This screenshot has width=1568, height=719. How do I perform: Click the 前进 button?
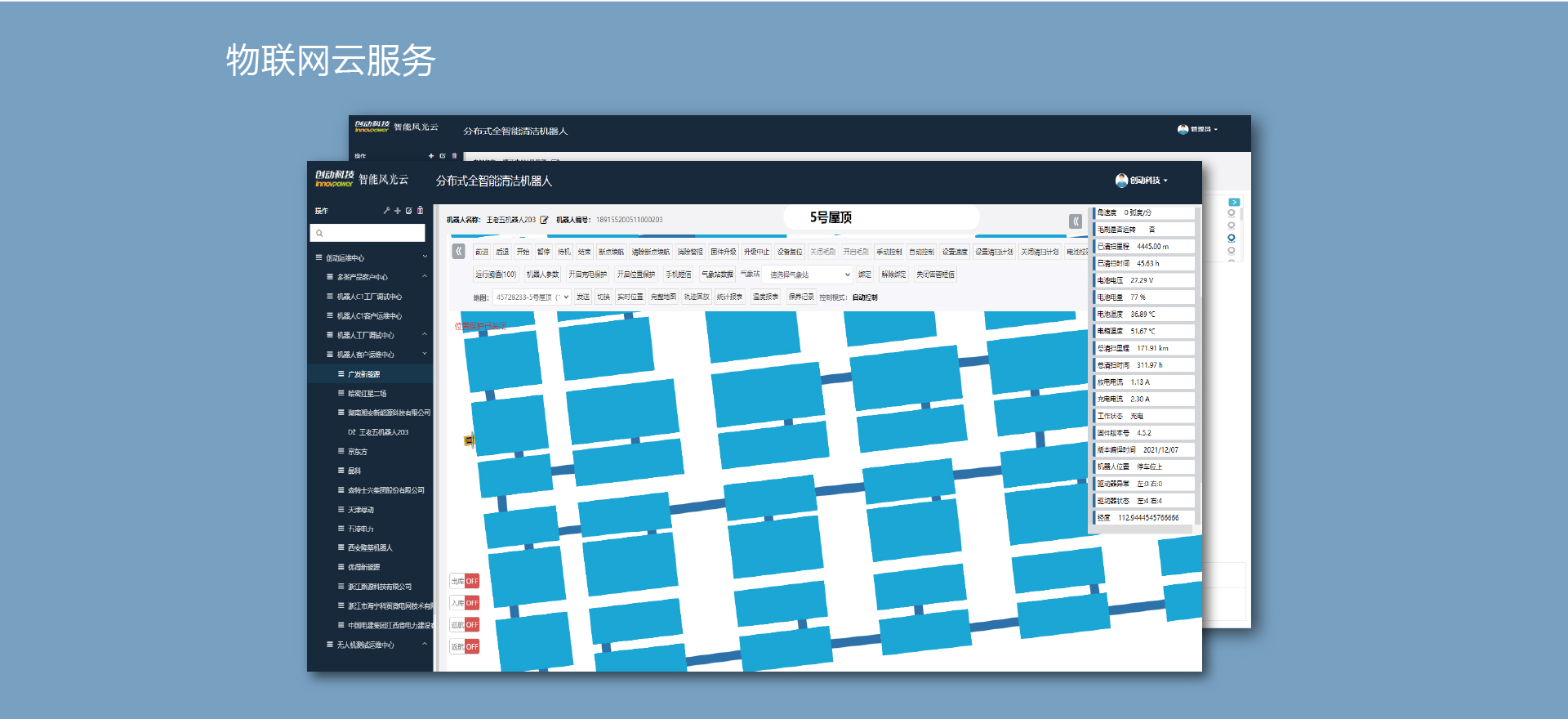[482, 252]
